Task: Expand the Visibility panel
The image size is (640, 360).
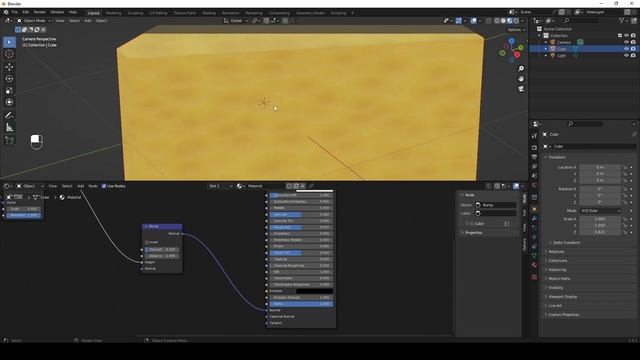Action: pyautogui.click(x=556, y=287)
